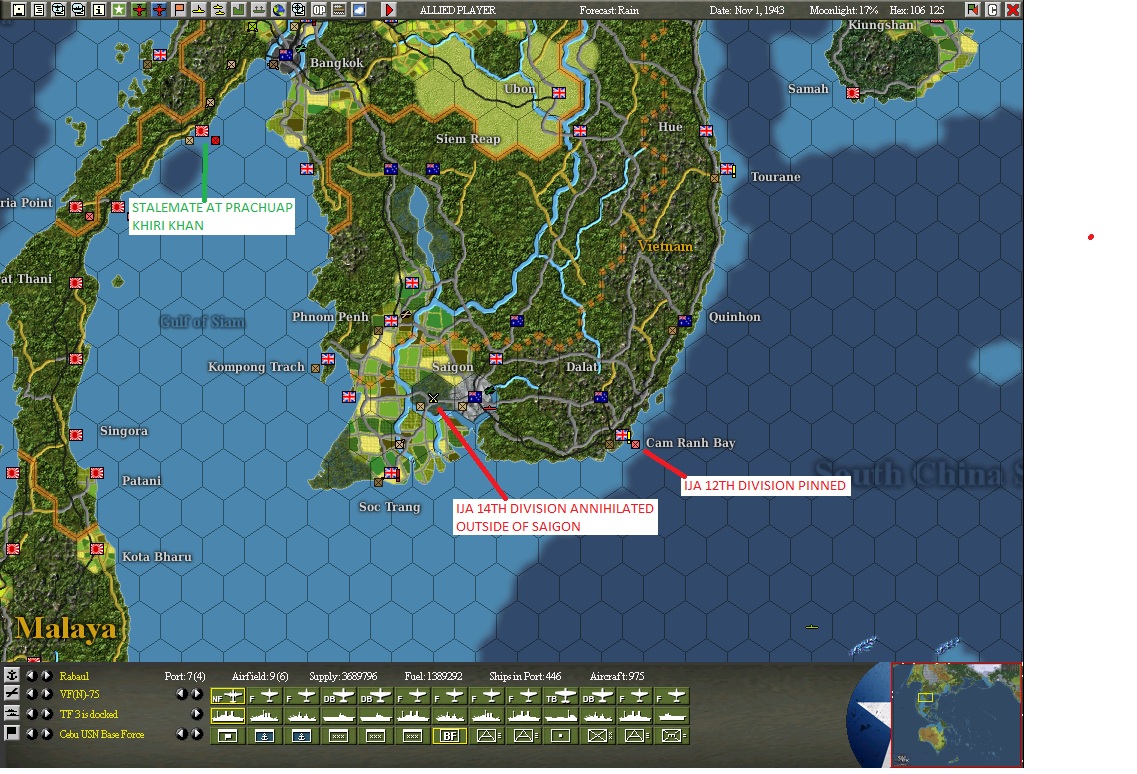Click the Saigon city hex on the map
The height and width of the screenshot is (774, 1137).
(475, 397)
